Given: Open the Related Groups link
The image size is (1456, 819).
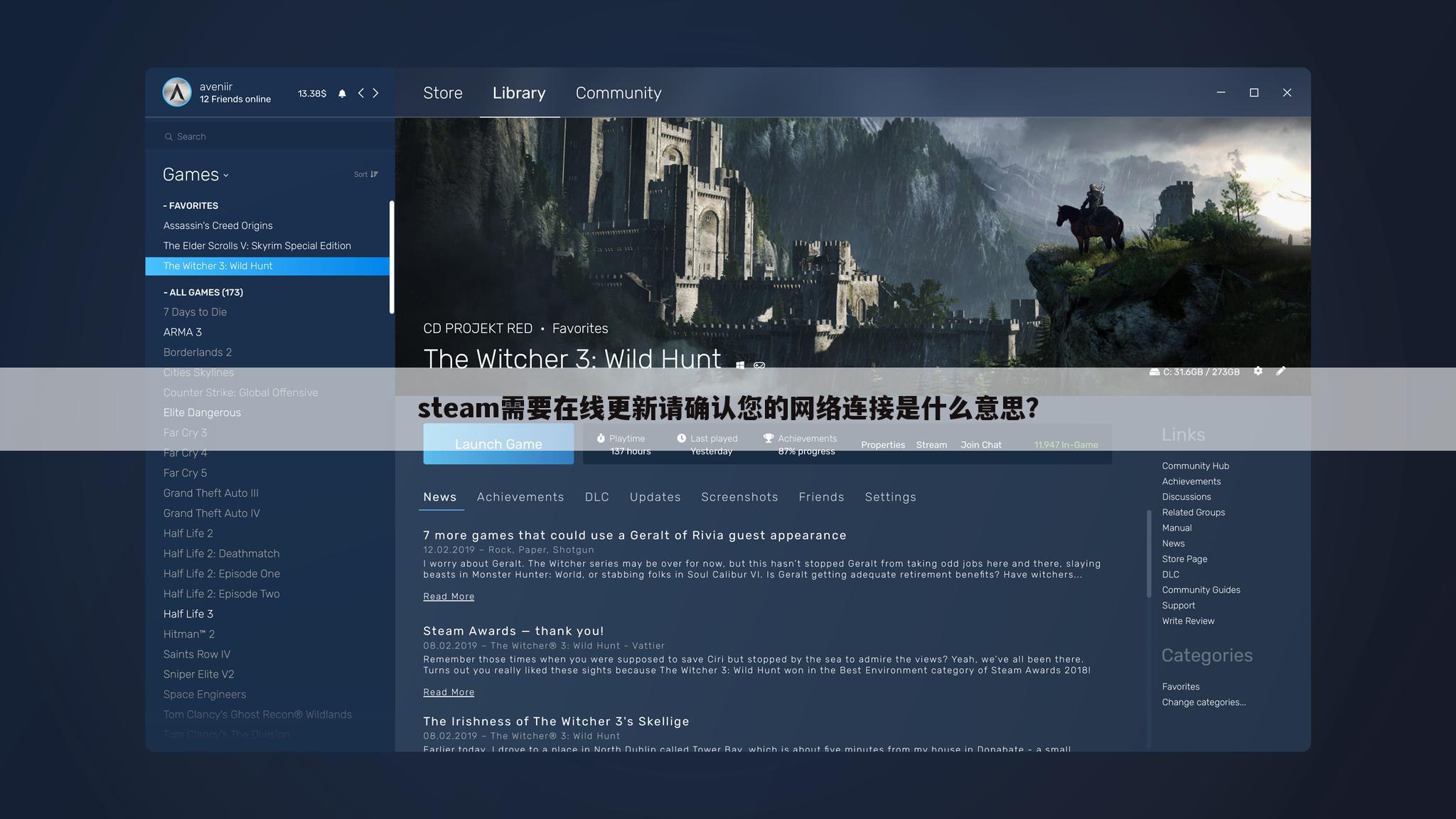Looking at the screenshot, I should 1193,513.
